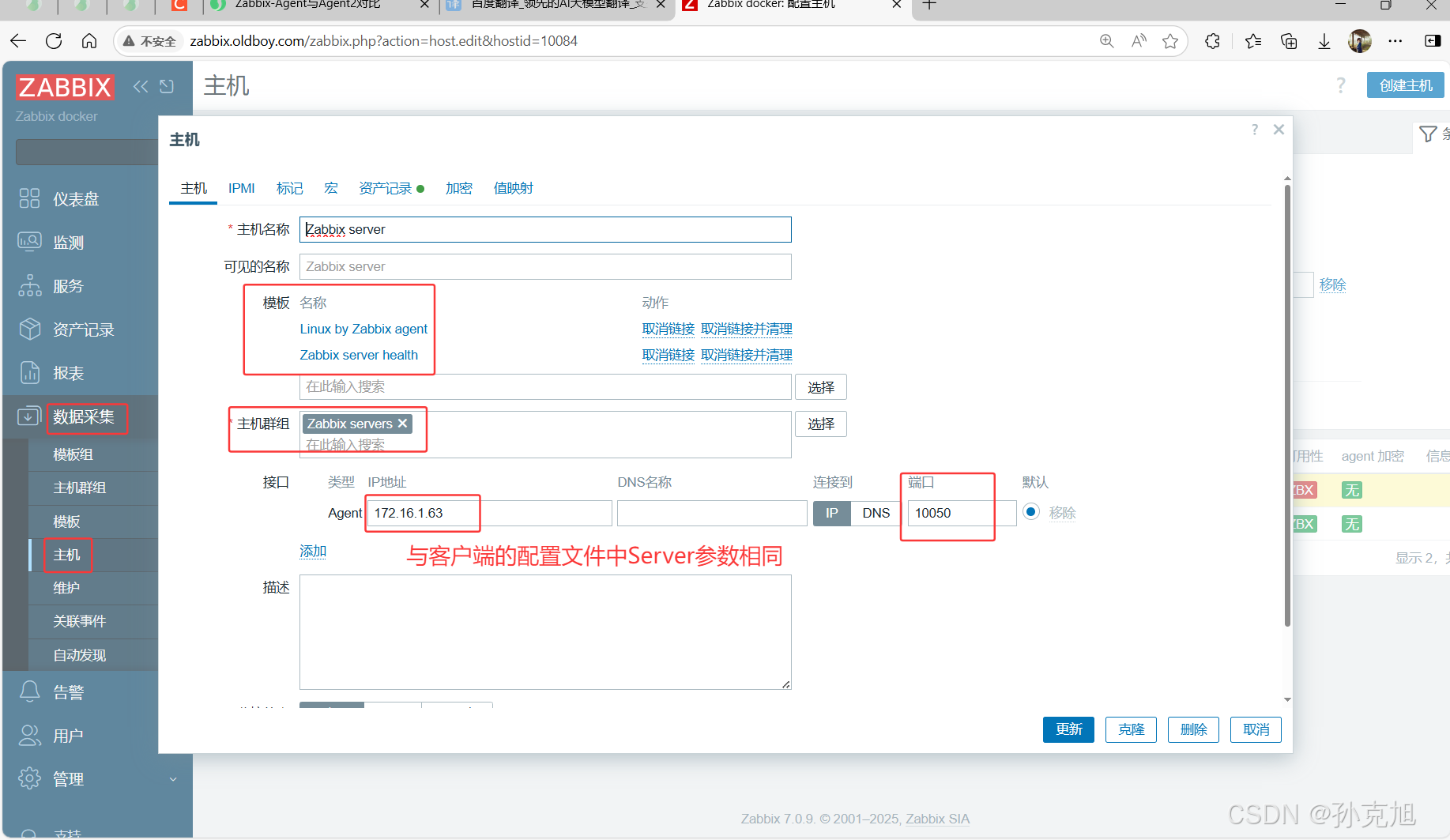Click the 更新 update button
1450x840 pixels.
pos(1068,729)
